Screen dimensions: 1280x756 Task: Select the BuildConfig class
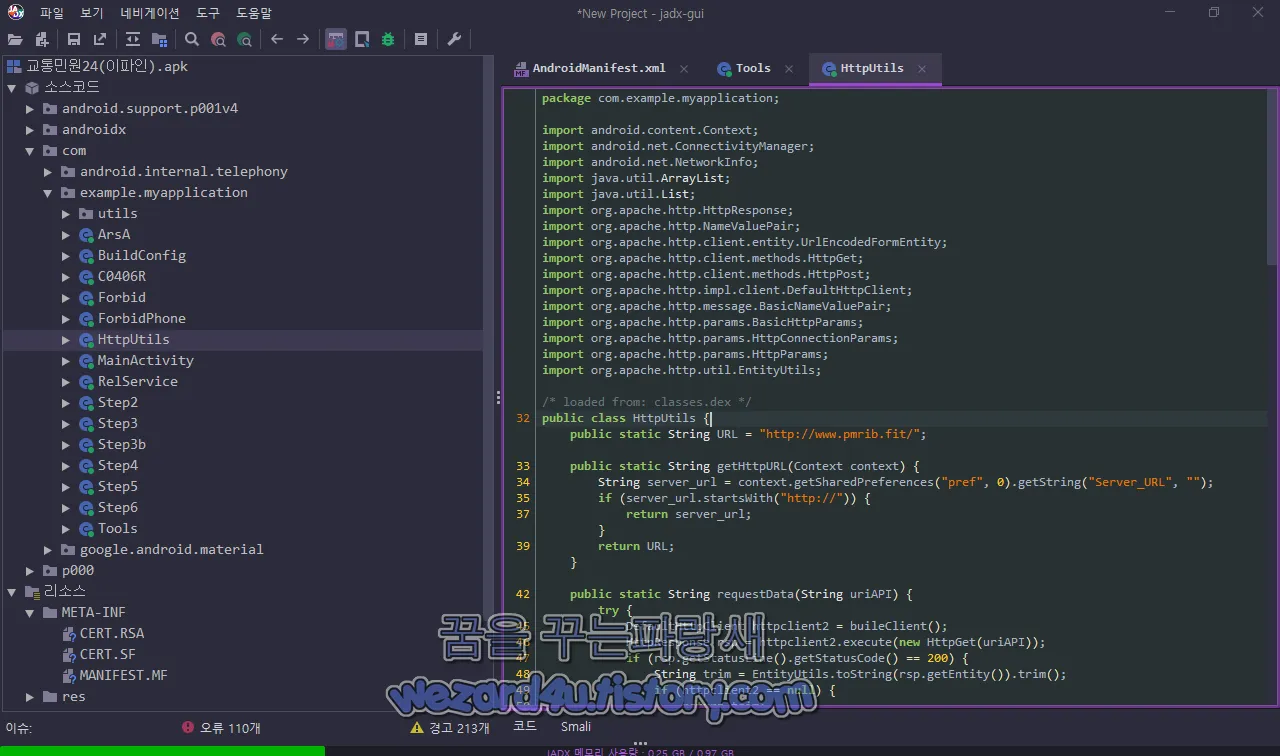point(141,255)
